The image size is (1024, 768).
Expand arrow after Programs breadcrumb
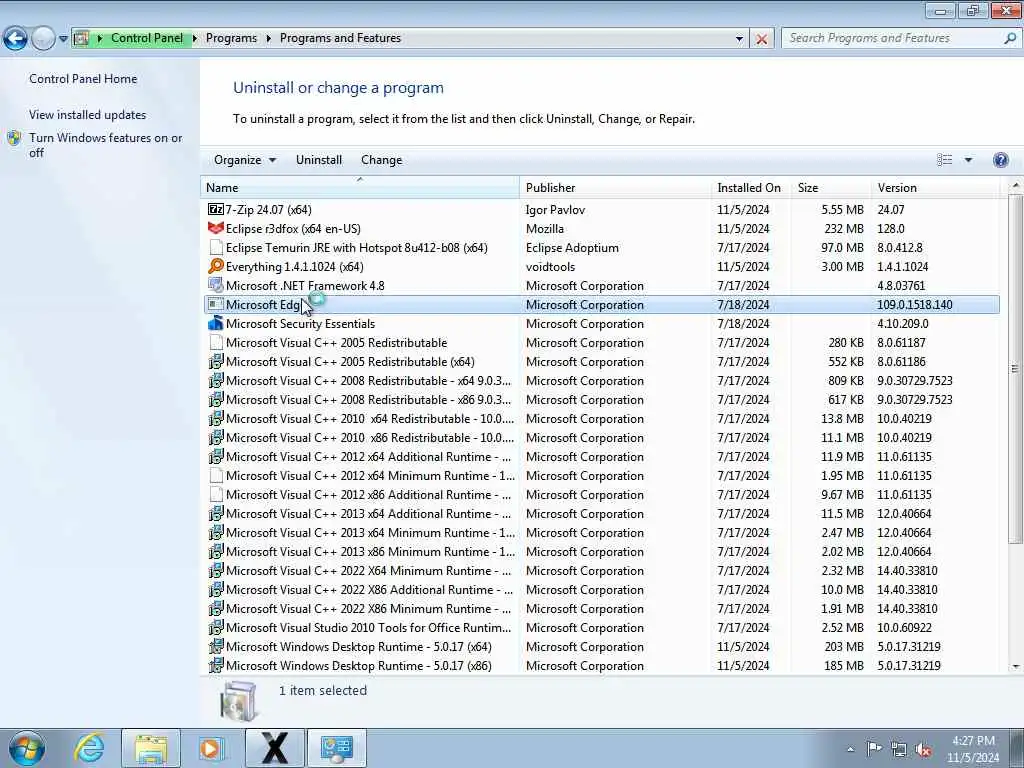coord(268,39)
